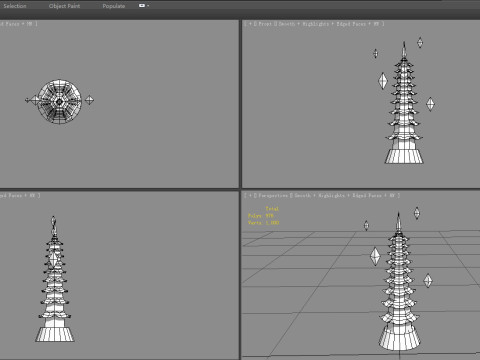Select the large diamond left of the Perspective pagoda

pos(375,256)
